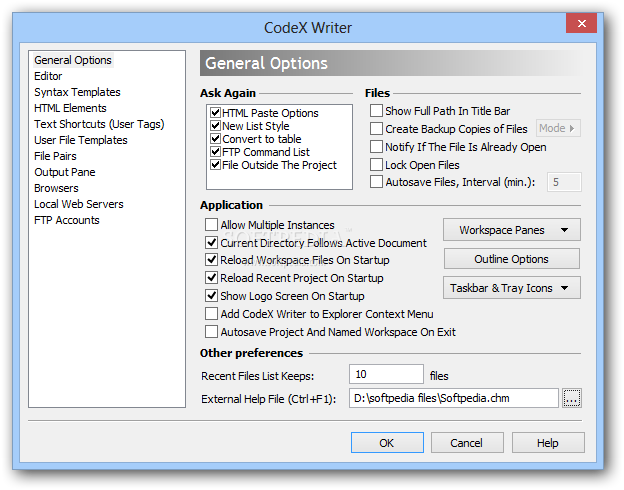
Task: Disable Current Directory Follows Active Document
Action: pos(211,242)
